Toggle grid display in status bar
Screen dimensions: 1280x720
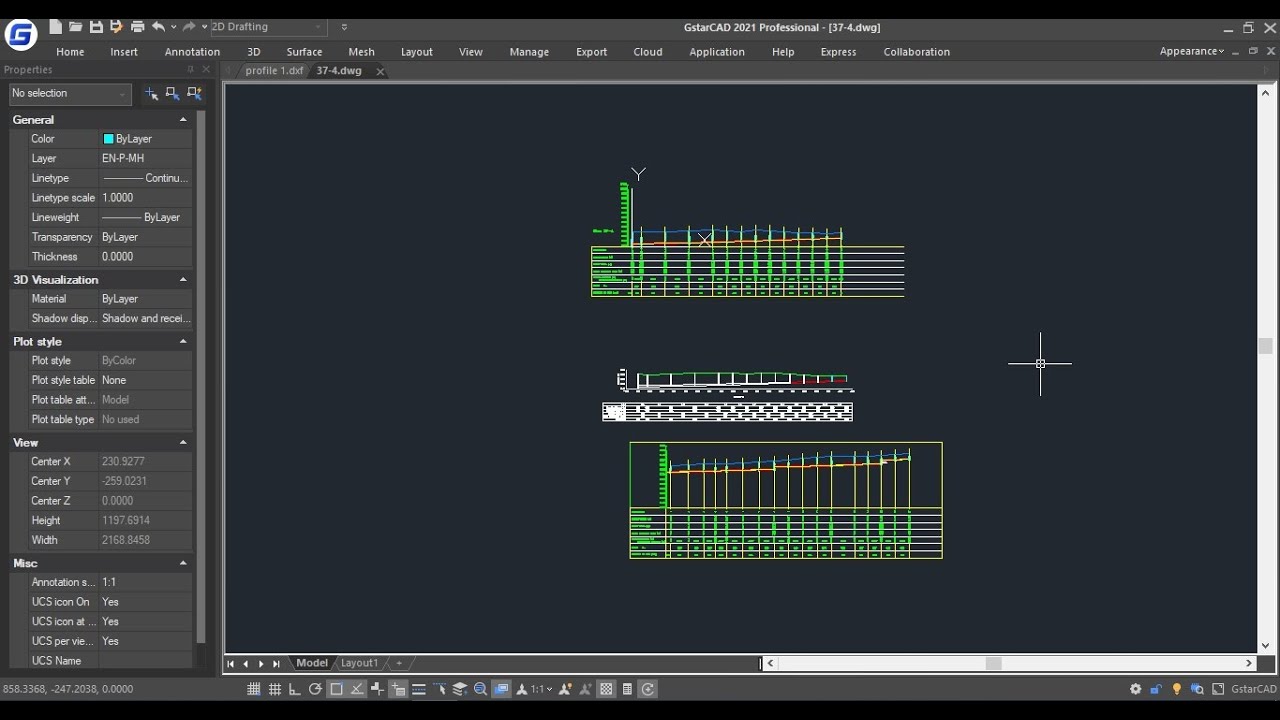(x=275, y=689)
